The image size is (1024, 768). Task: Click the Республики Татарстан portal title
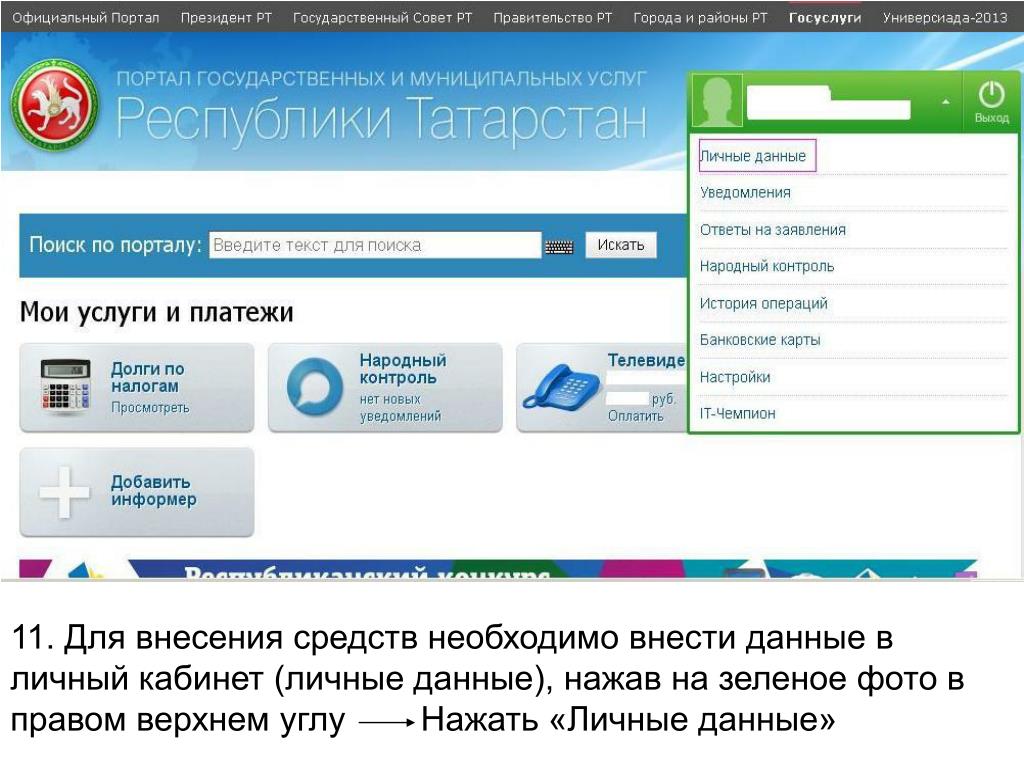click(381, 120)
